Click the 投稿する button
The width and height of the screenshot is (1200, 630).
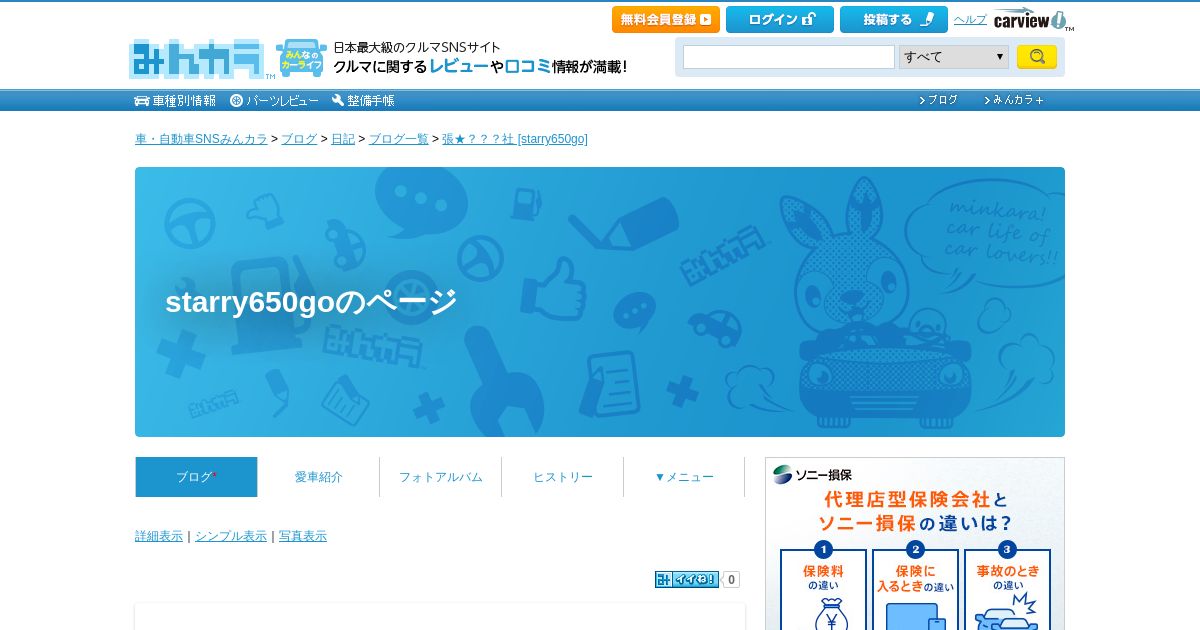click(894, 19)
